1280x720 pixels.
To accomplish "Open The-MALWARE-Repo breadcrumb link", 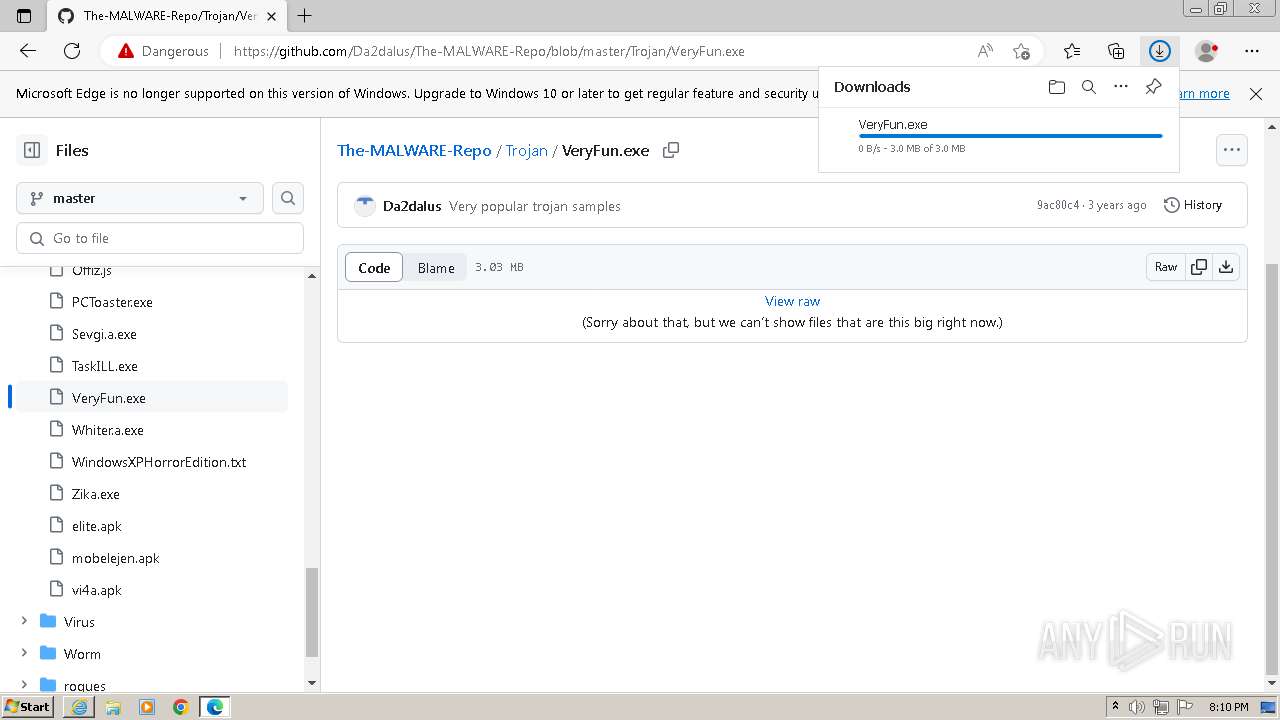I will click(x=414, y=150).
